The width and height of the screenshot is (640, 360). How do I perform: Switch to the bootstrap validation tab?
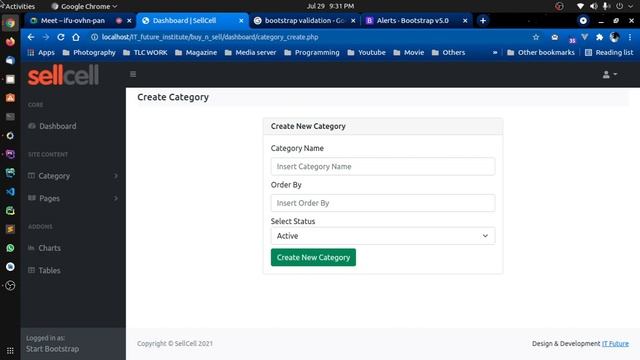(304, 20)
